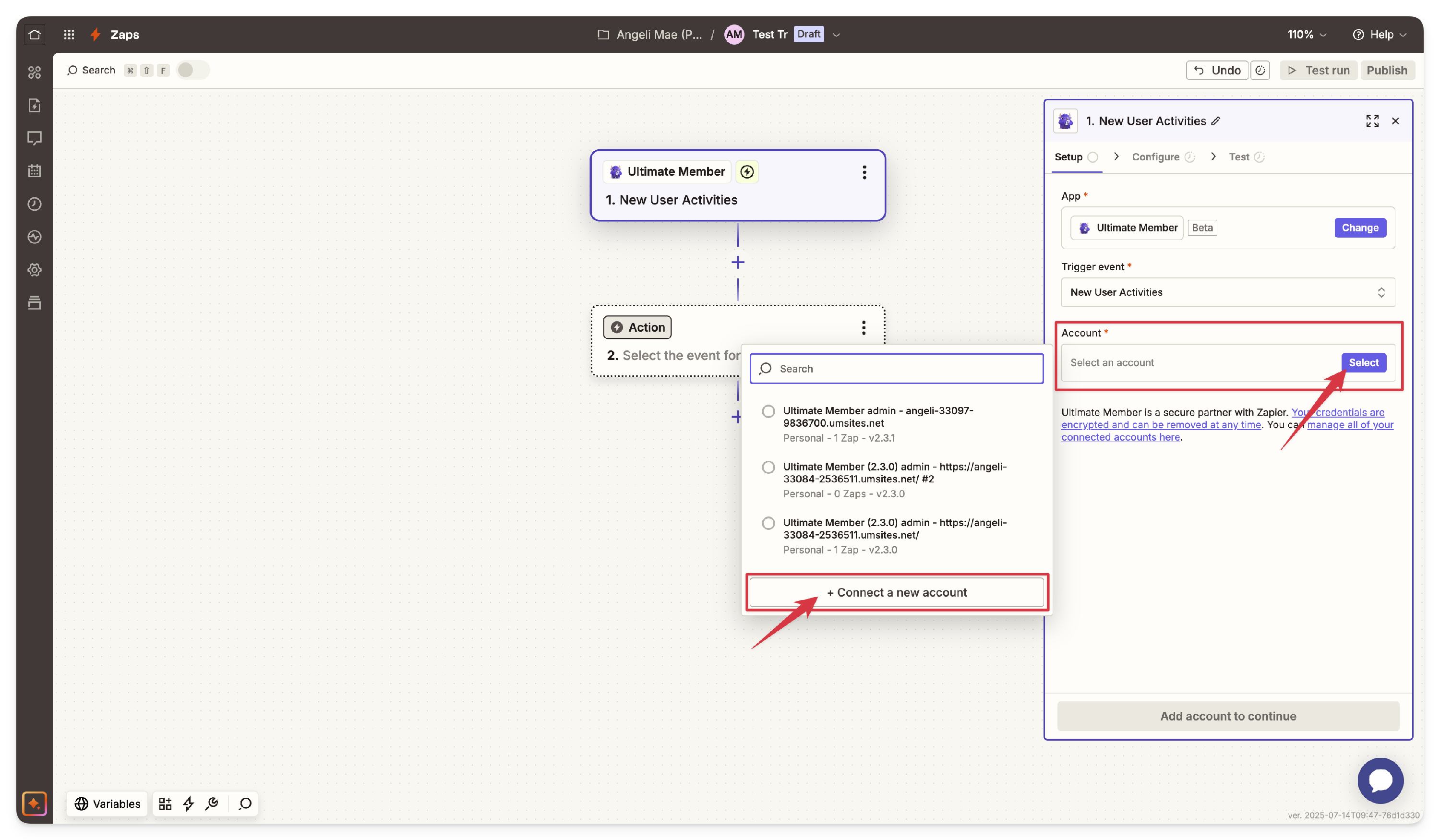The width and height of the screenshot is (1440, 840).
Task: Click the magnifier icon in bottom toolbar
Action: point(245,804)
